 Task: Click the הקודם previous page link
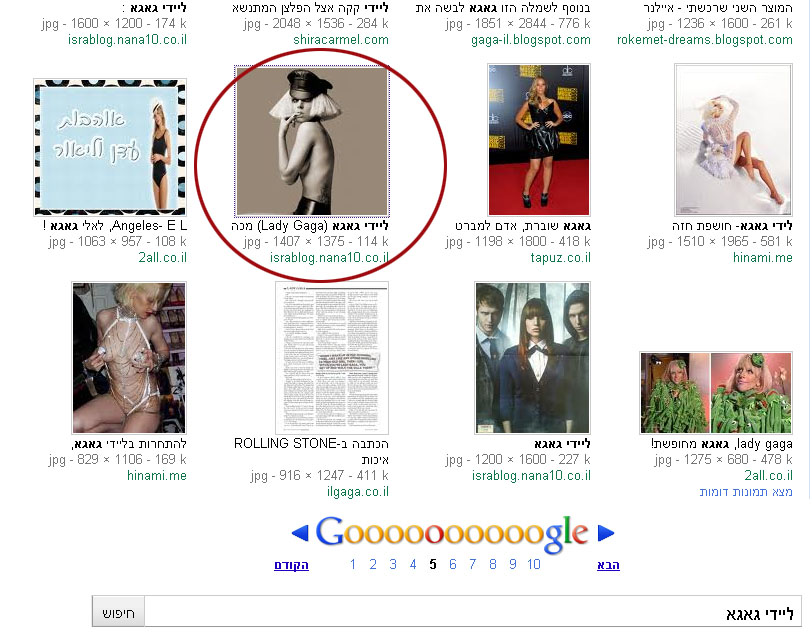[x=291, y=565]
